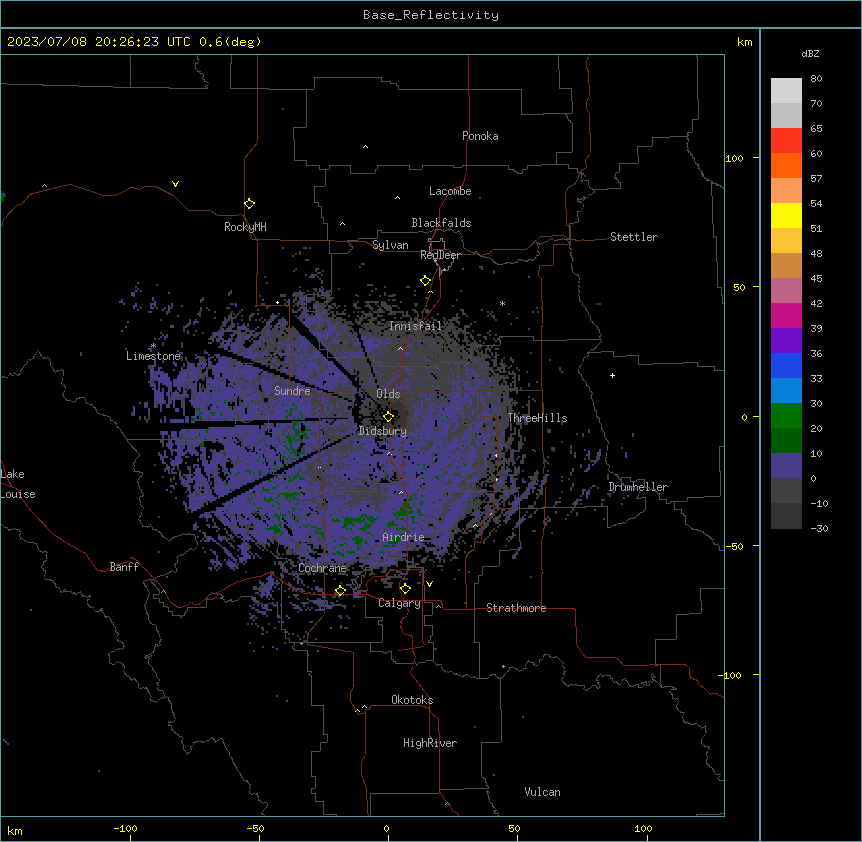Image resolution: width=862 pixels, height=842 pixels.
Task: Click the Okotoks label
Action: pyautogui.click(x=412, y=700)
